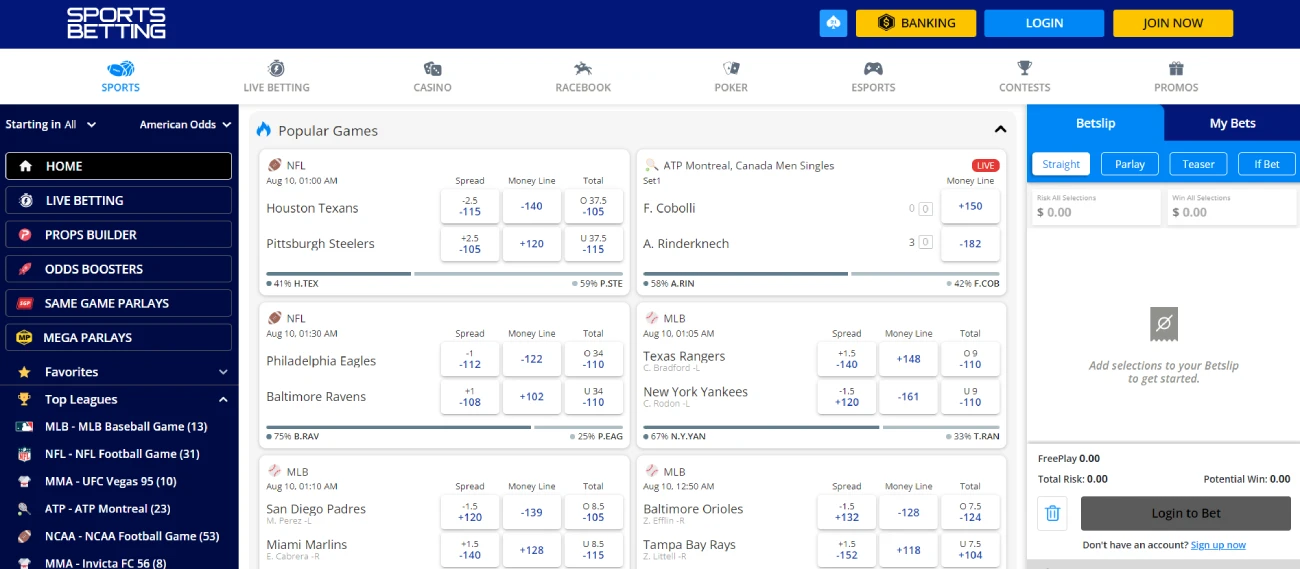
Task: Select Pittsburgh Steelers spread +2.5 -105
Action: [x=470, y=243]
